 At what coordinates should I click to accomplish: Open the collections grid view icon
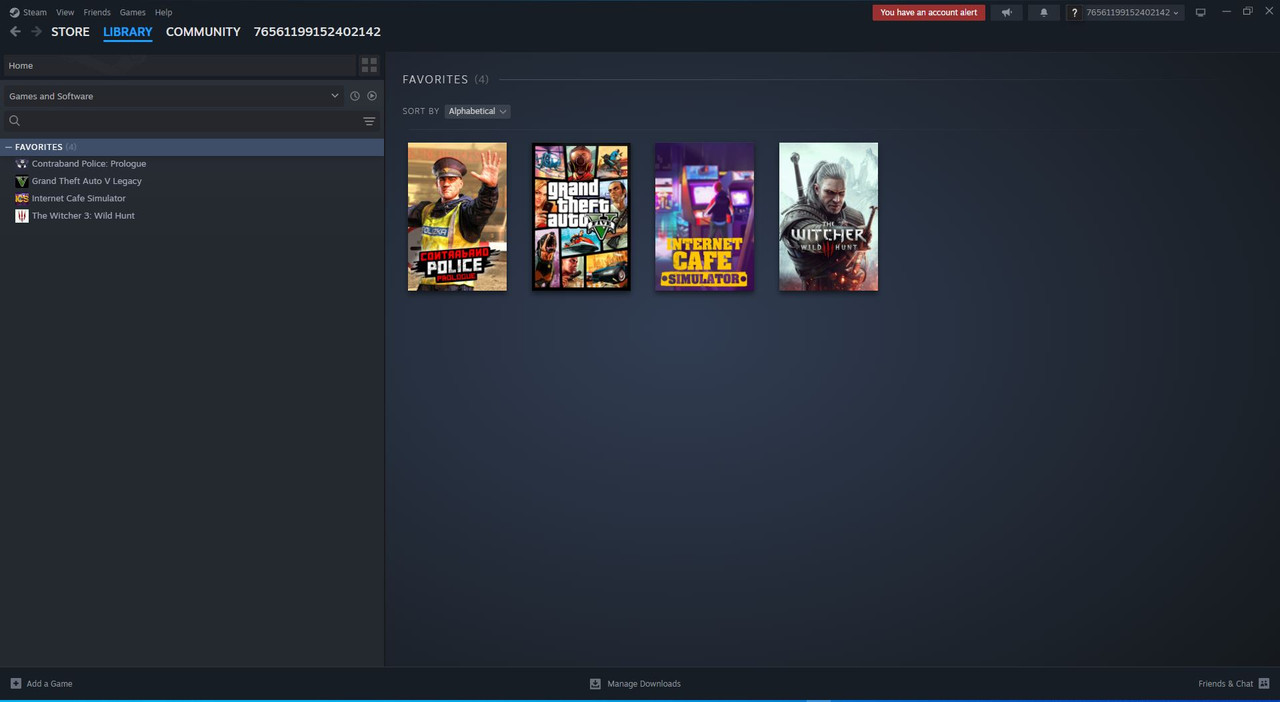[x=369, y=65]
